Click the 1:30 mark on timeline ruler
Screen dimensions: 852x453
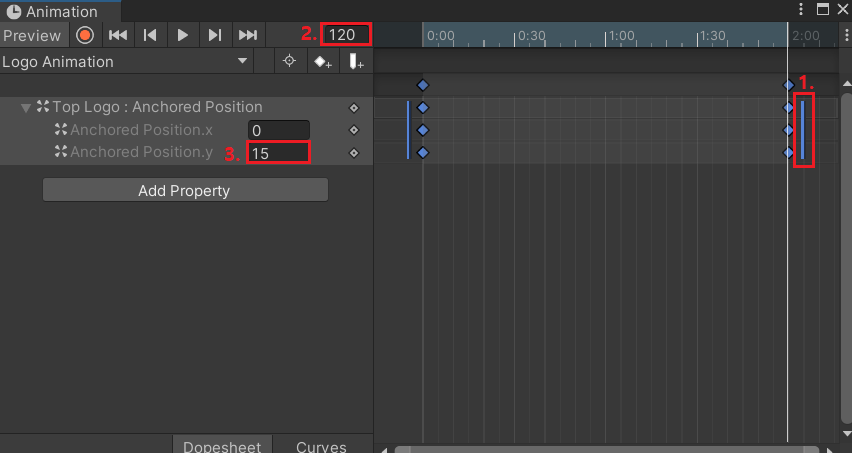point(712,36)
